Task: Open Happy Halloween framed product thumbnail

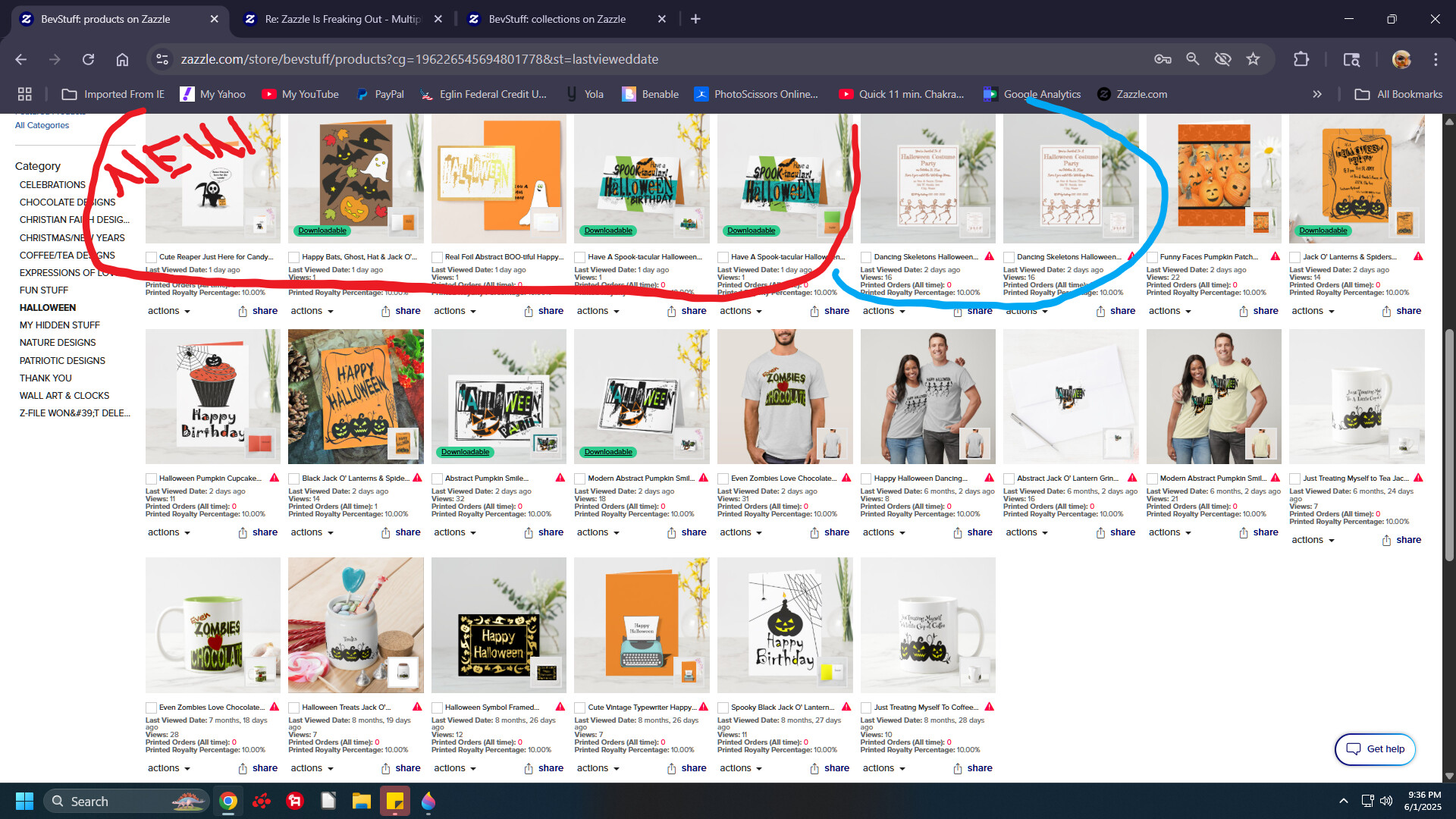Action: pos(498,625)
